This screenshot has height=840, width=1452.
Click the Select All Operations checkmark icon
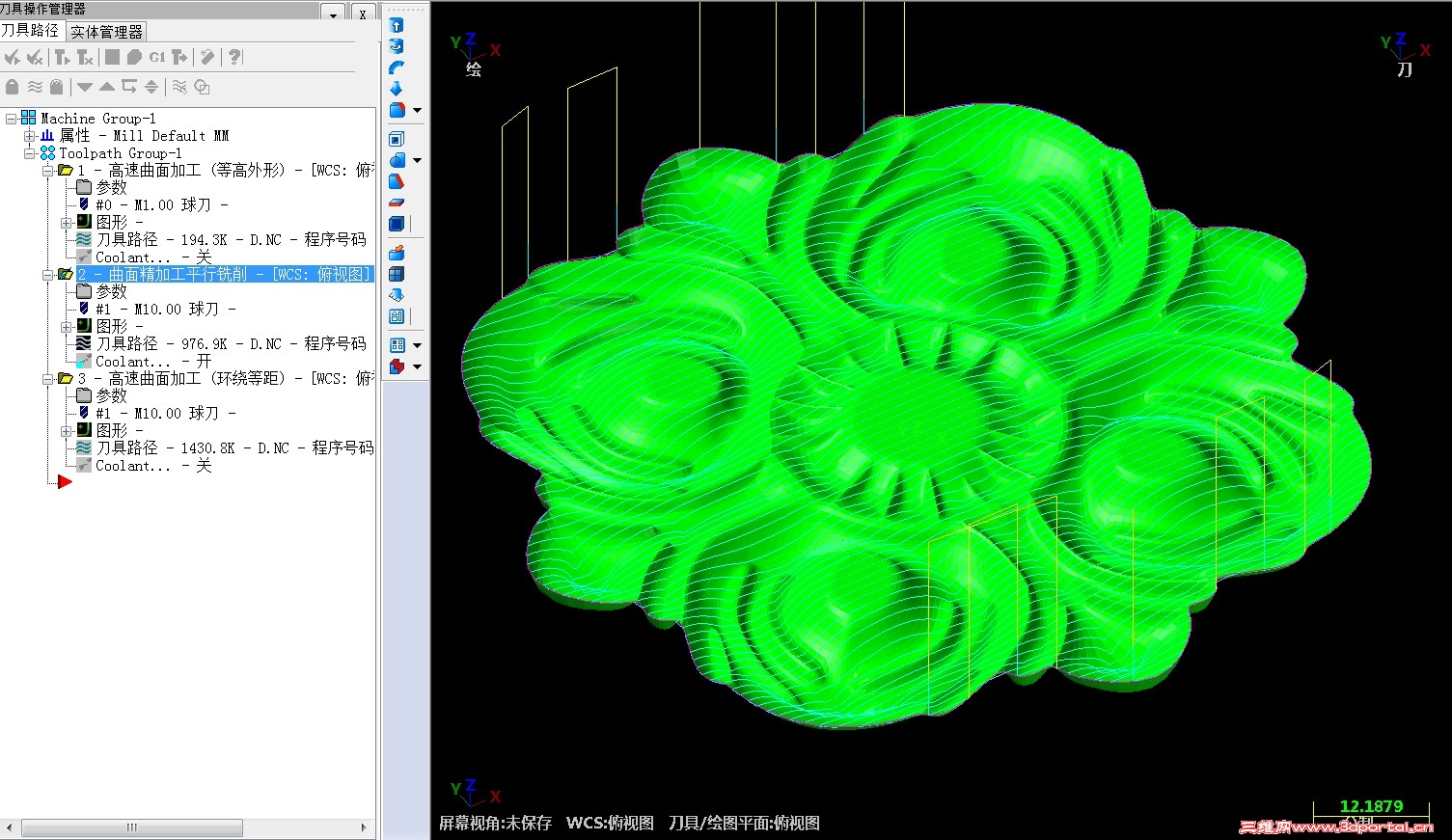click(x=13, y=58)
